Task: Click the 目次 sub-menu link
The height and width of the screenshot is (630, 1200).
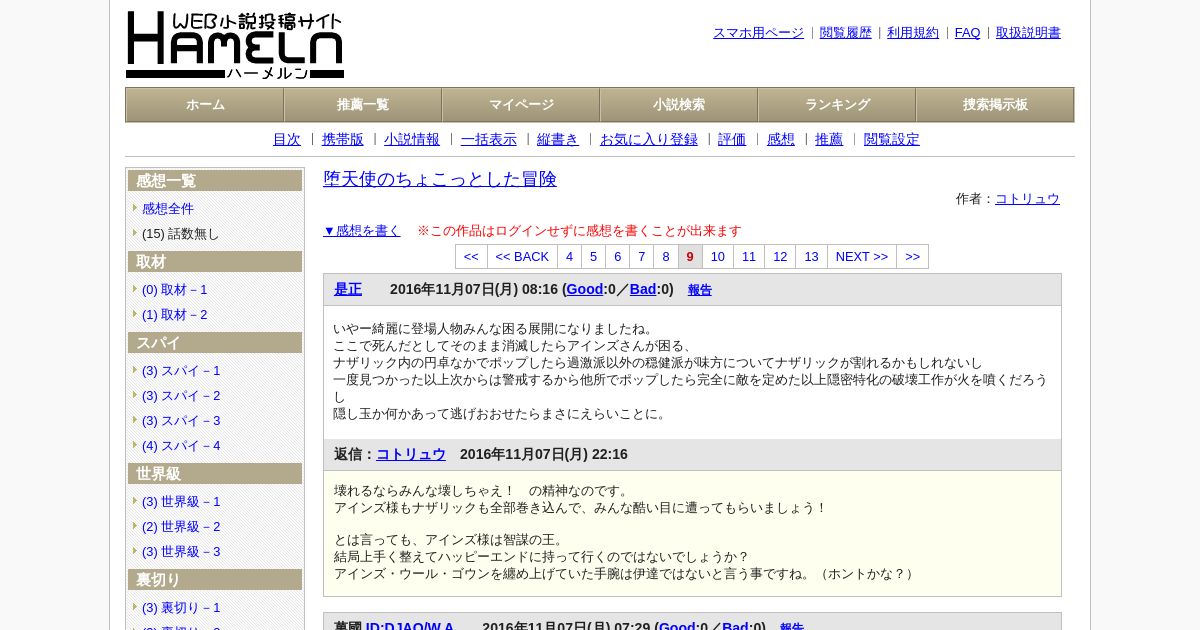Action: click(287, 140)
